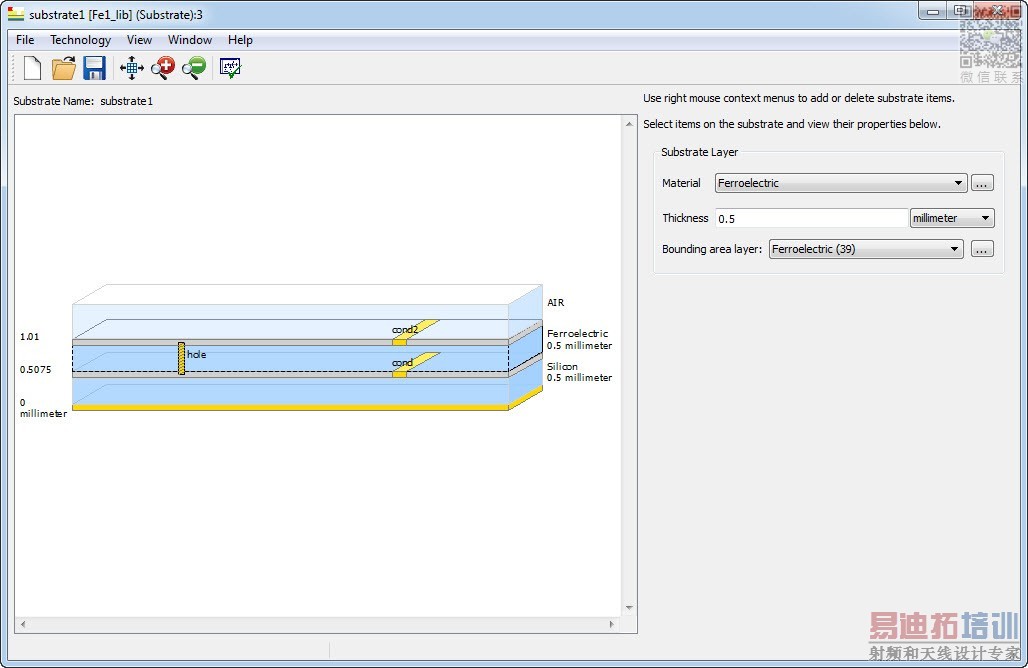Open the Window menu
This screenshot has width=1028, height=668.
pyautogui.click(x=189, y=40)
